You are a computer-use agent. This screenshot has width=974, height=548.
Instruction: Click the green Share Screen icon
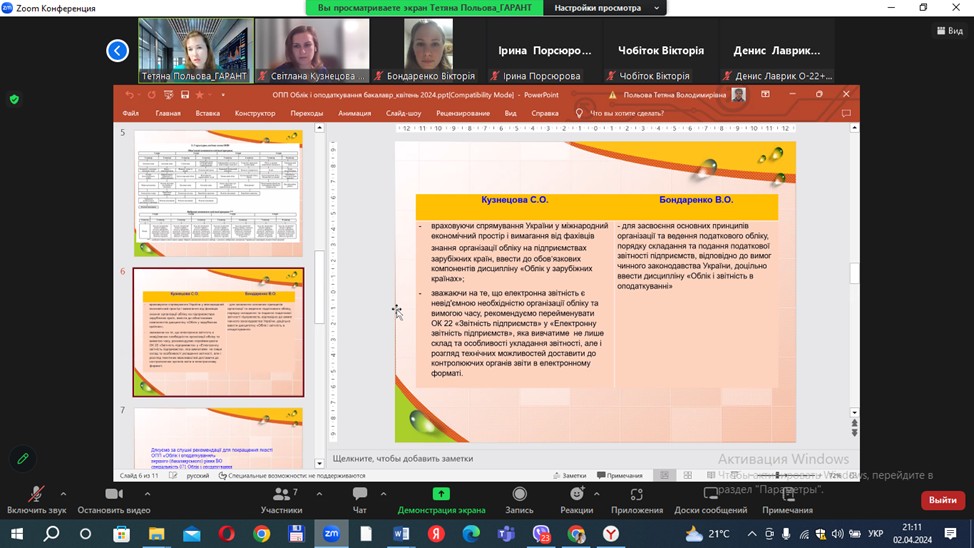pyautogui.click(x=441, y=494)
